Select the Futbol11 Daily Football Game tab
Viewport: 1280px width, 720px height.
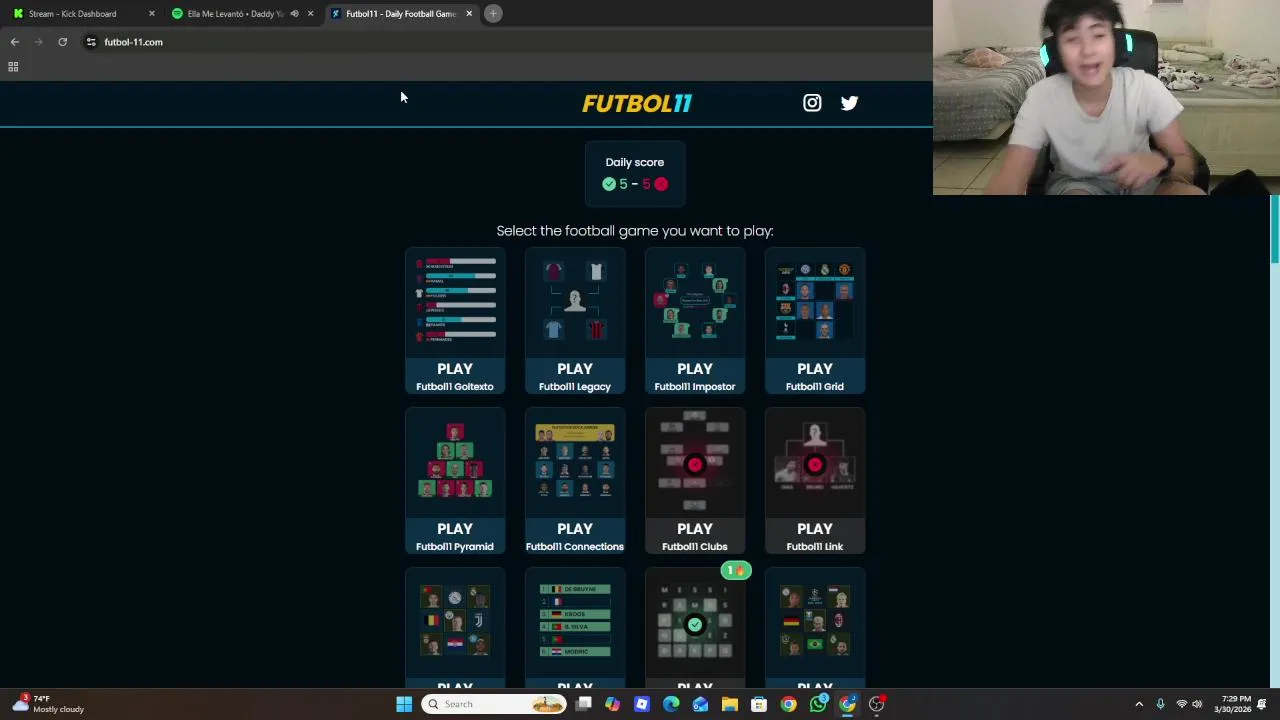click(400, 14)
